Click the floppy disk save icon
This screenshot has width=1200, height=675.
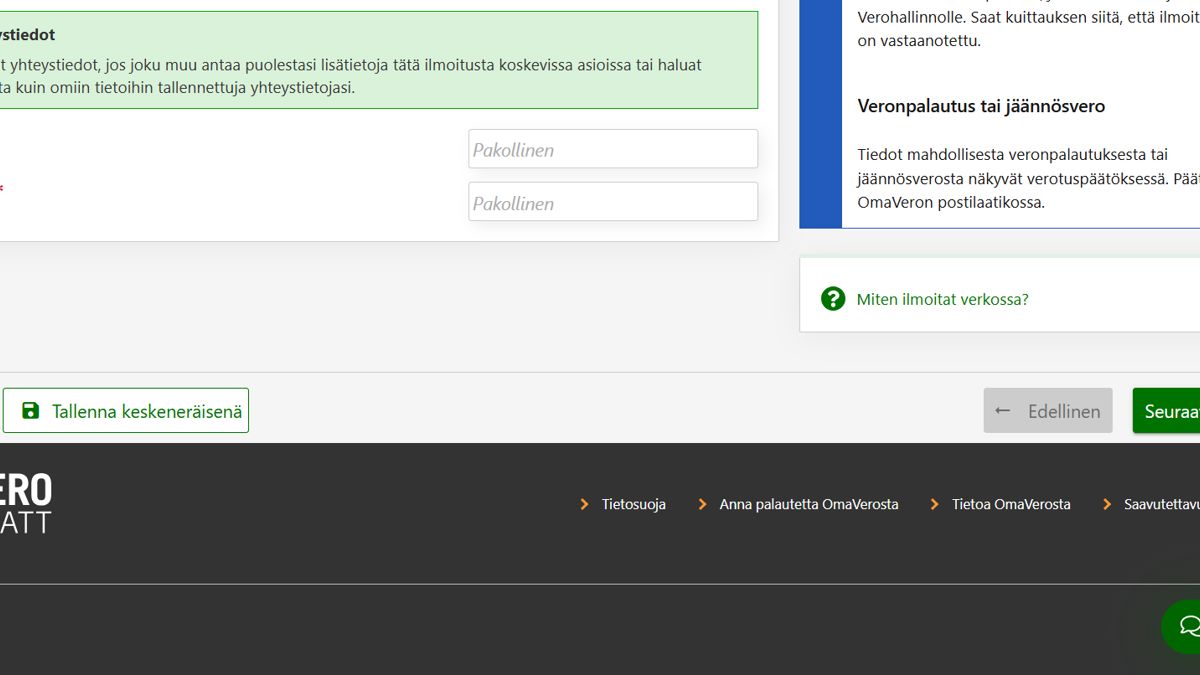[x=31, y=411]
